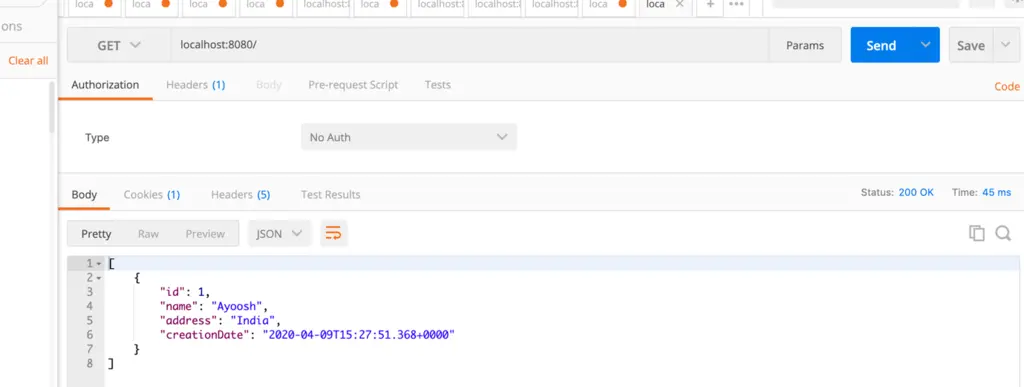Expand the No Auth type dropdown
The width and height of the screenshot is (1024, 387).
point(409,137)
